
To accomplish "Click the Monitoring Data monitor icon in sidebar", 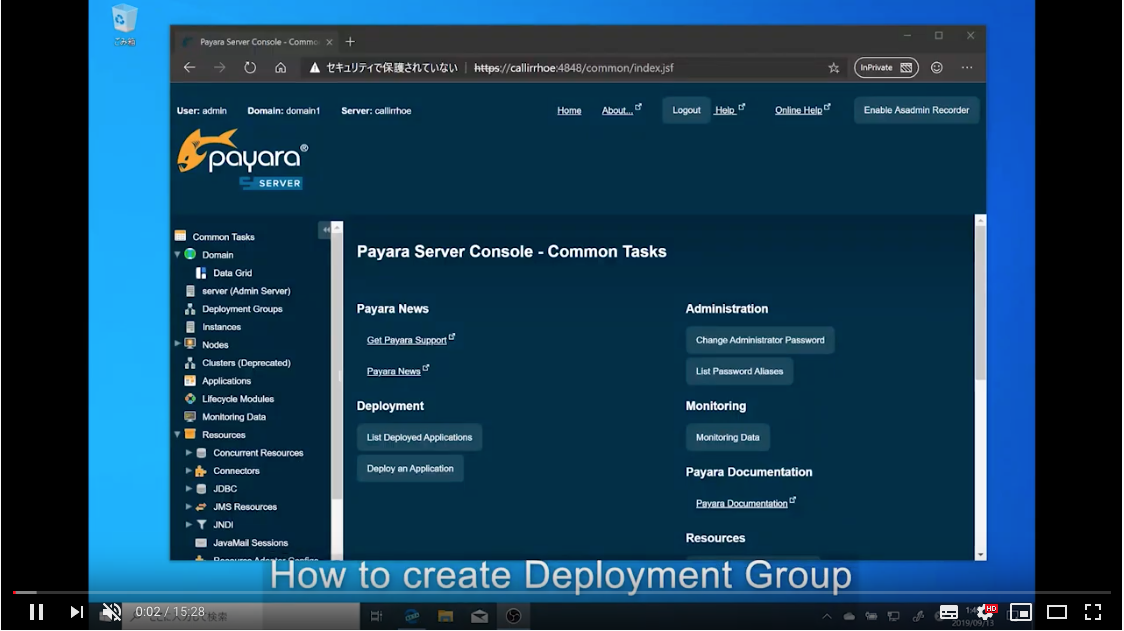I will pos(190,417).
